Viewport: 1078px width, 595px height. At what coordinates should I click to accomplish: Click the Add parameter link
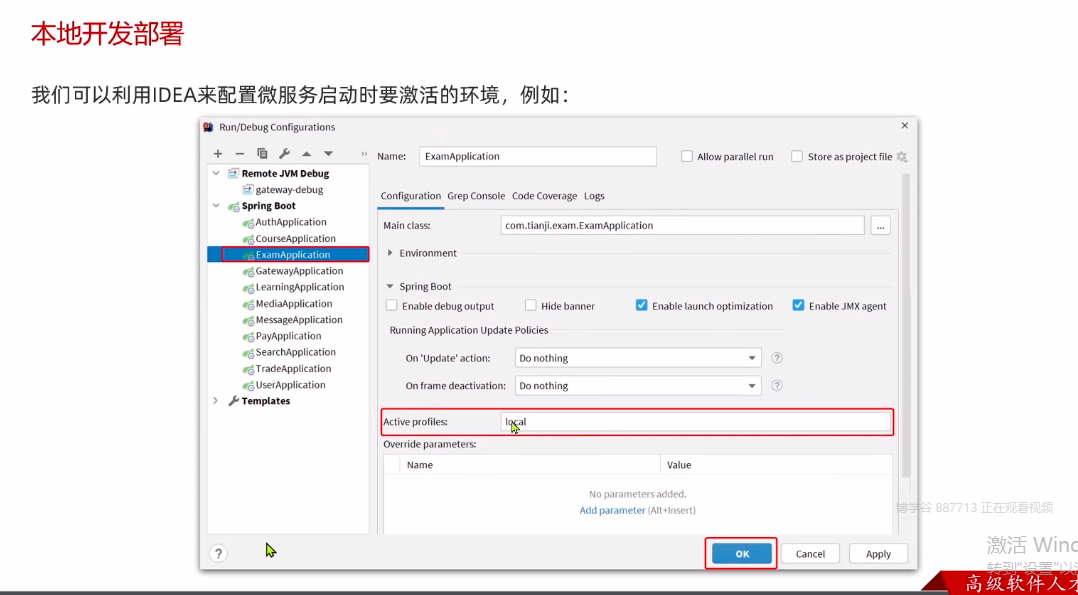[x=612, y=510]
